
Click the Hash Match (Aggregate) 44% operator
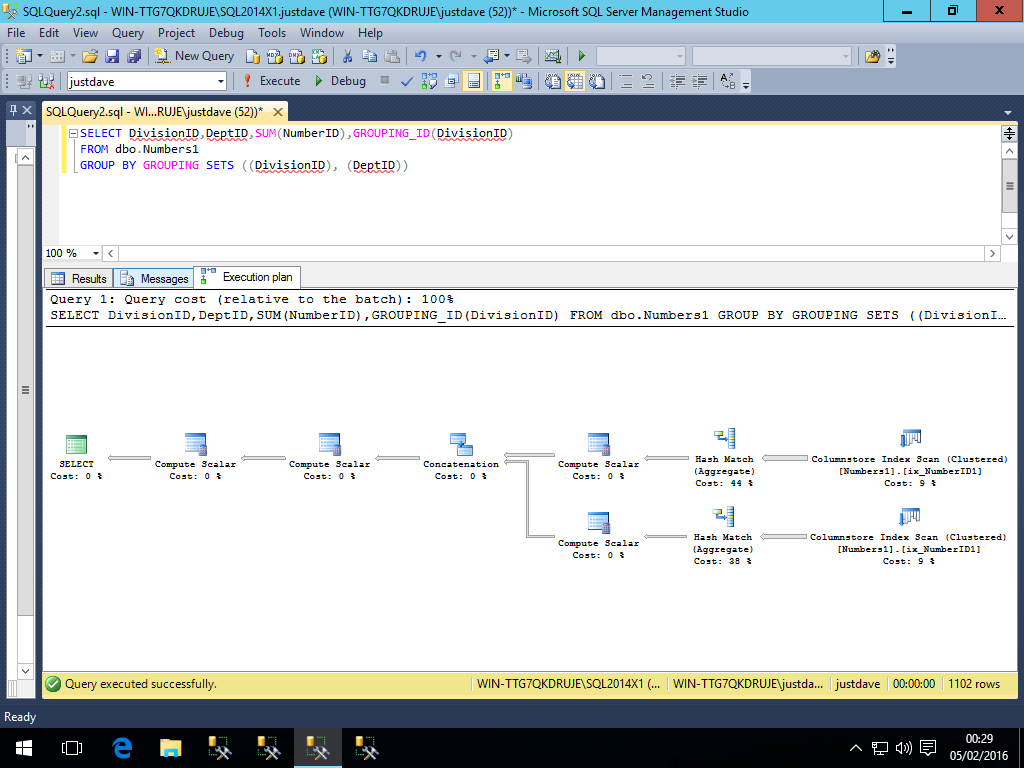point(724,440)
